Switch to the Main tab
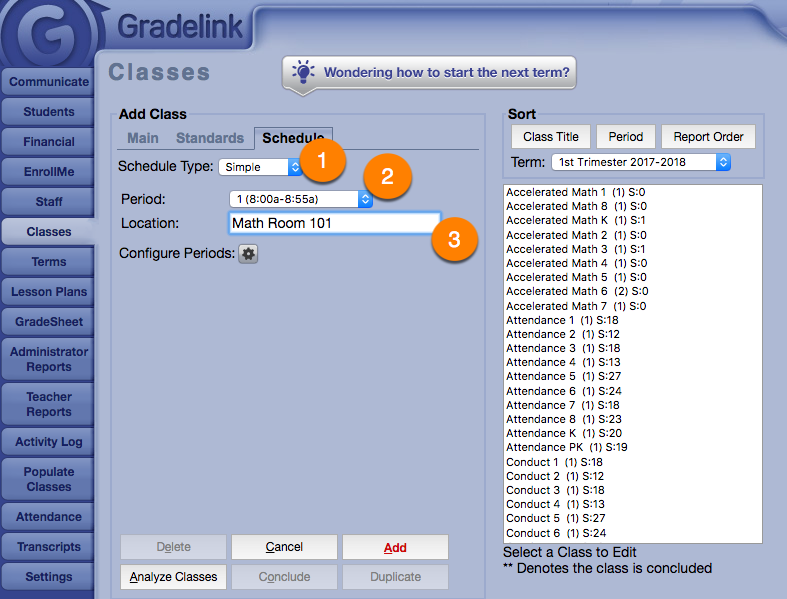The height and width of the screenshot is (599, 787). click(x=143, y=138)
